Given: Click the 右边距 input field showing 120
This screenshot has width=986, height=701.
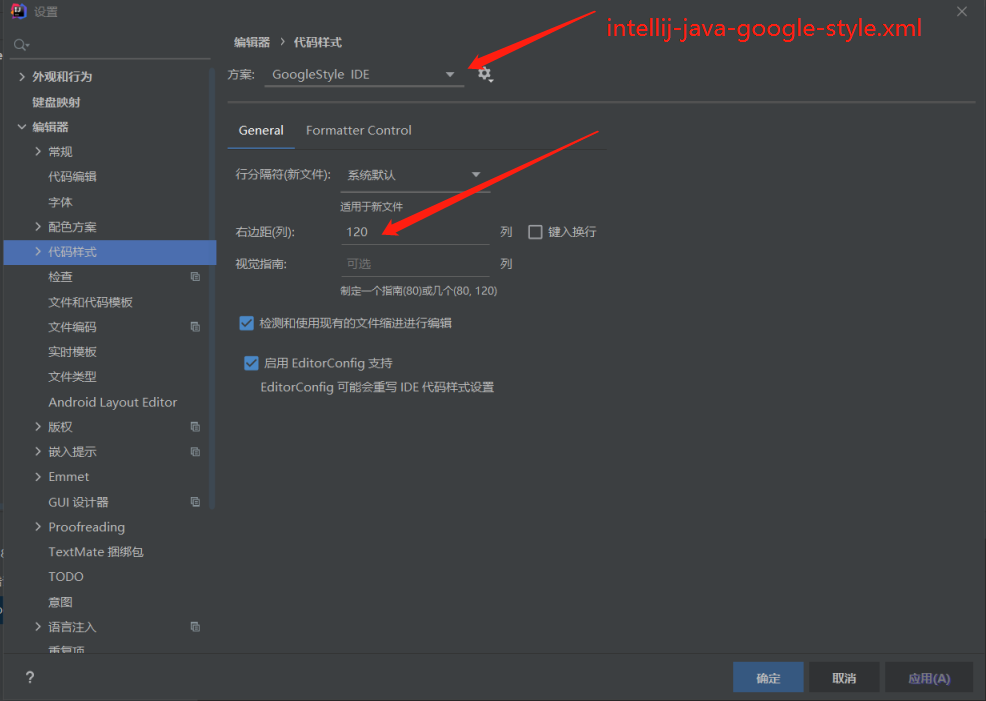Looking at the screenshot, I should (415, 232).
